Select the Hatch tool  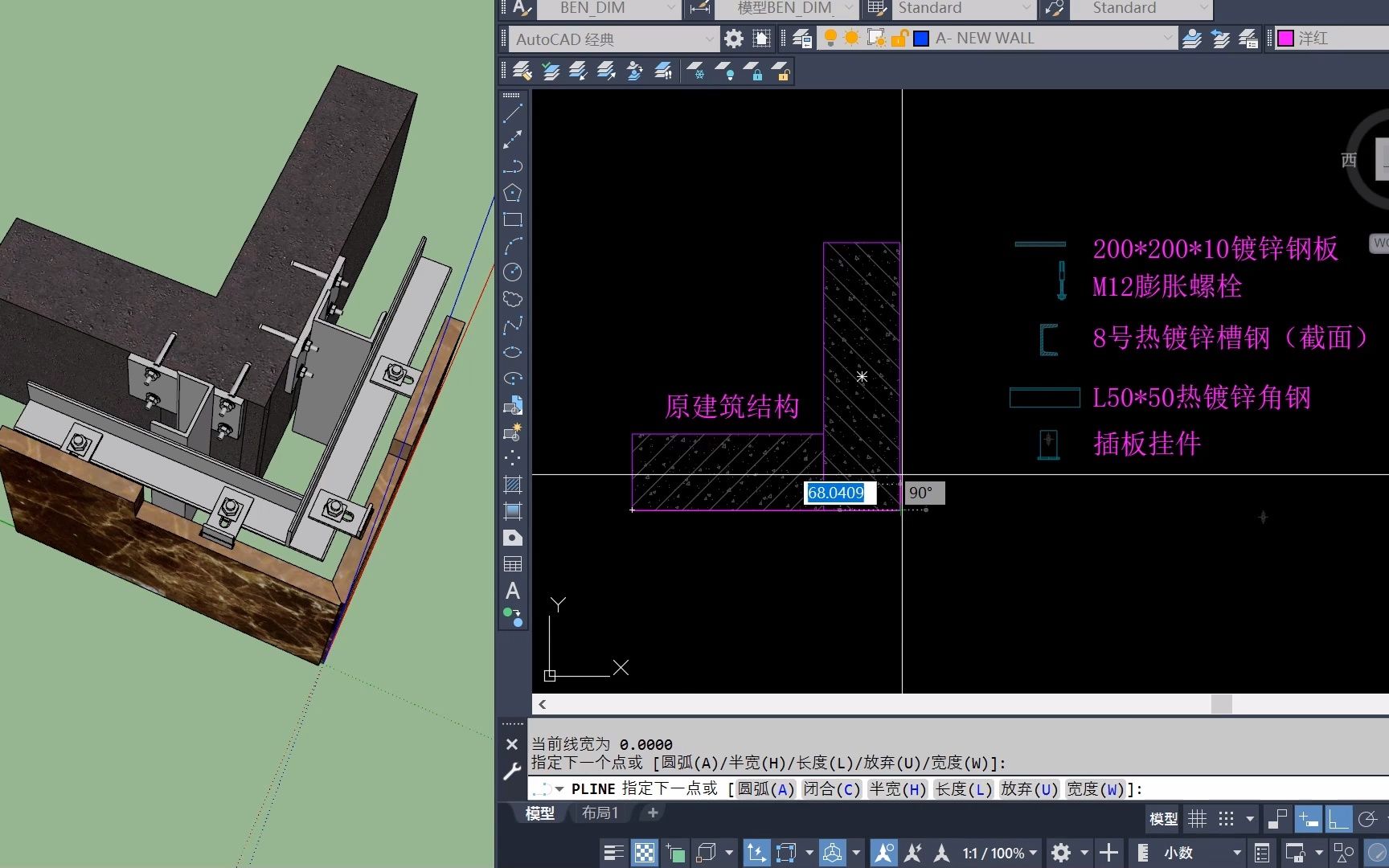(x=512, y=485)
